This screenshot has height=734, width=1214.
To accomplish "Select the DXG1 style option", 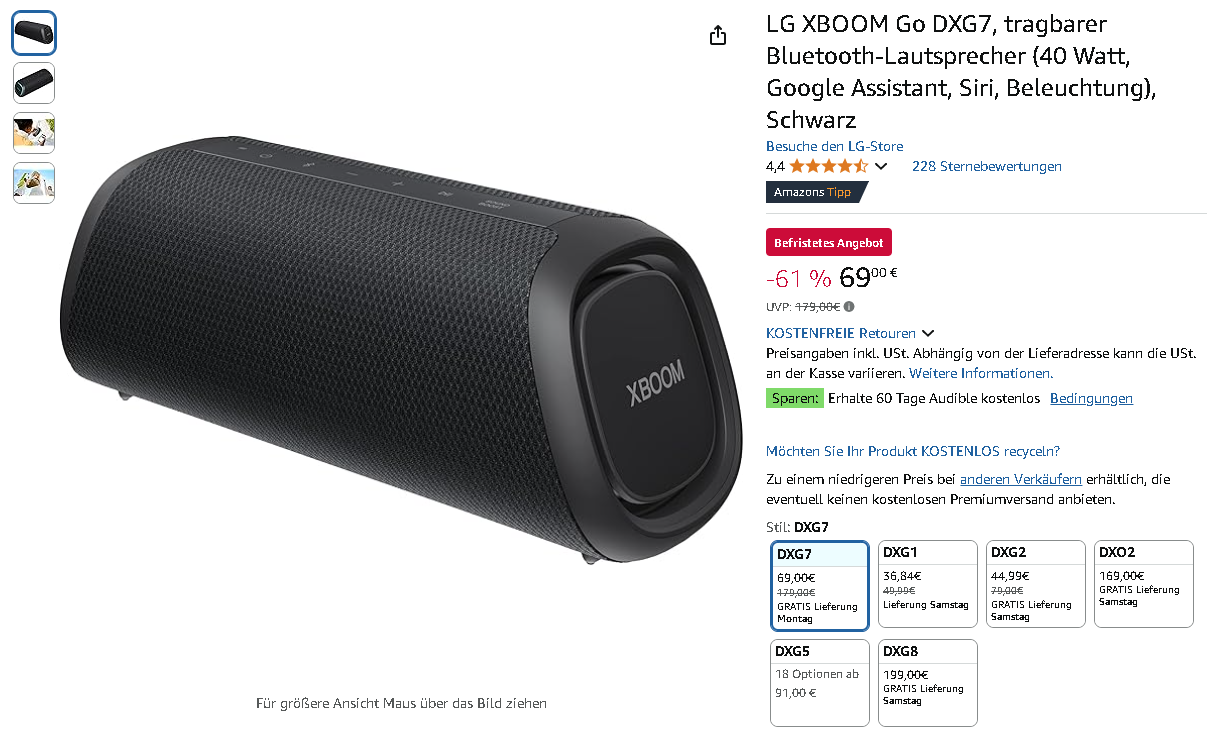I will click(x=928, y=584).
